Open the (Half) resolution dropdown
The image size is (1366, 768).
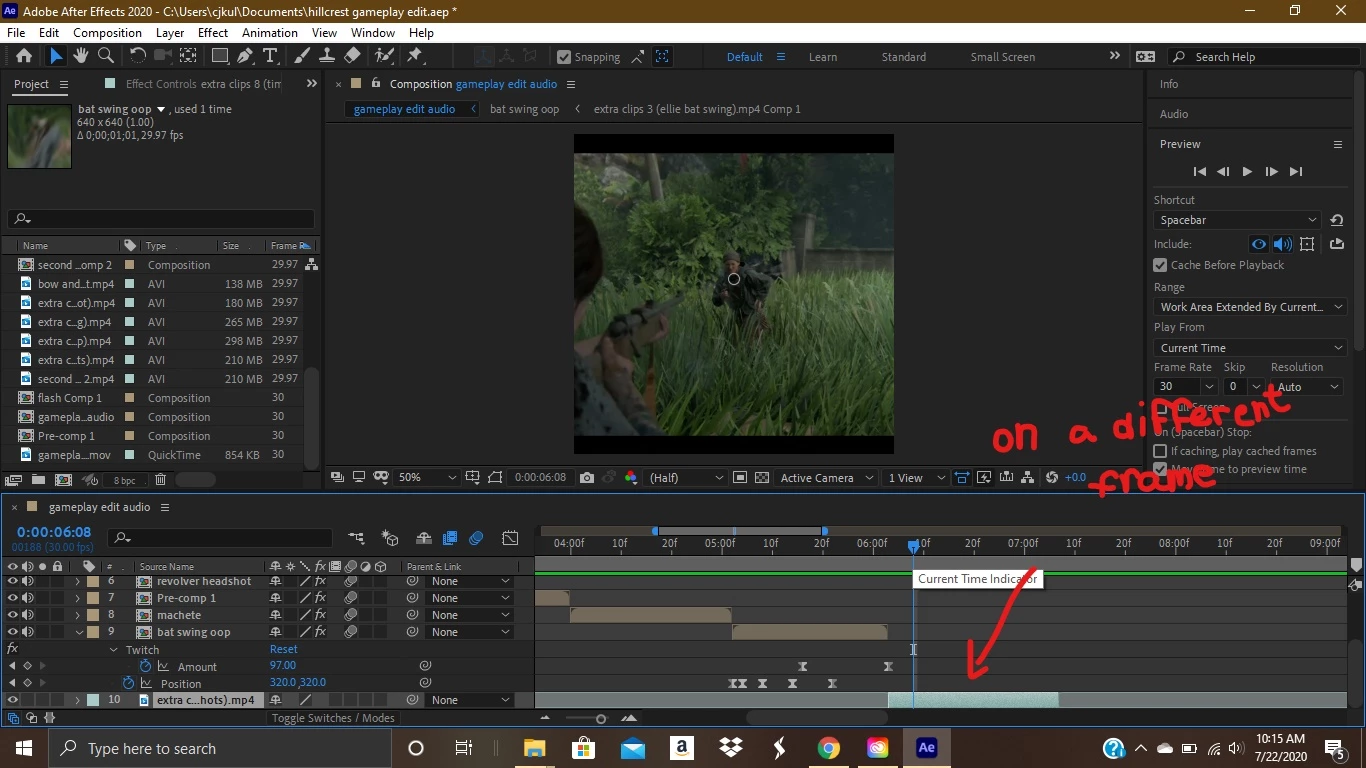686,478
